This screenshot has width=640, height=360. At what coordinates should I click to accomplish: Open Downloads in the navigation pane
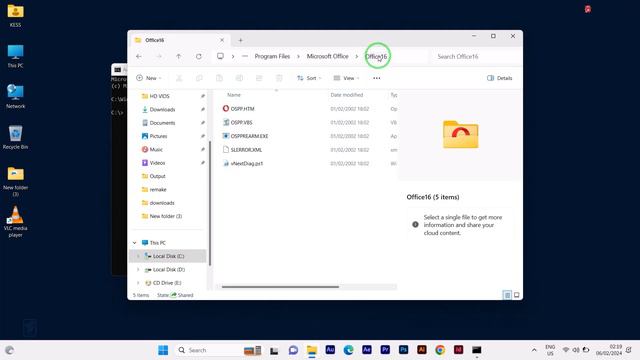point(162,109)
